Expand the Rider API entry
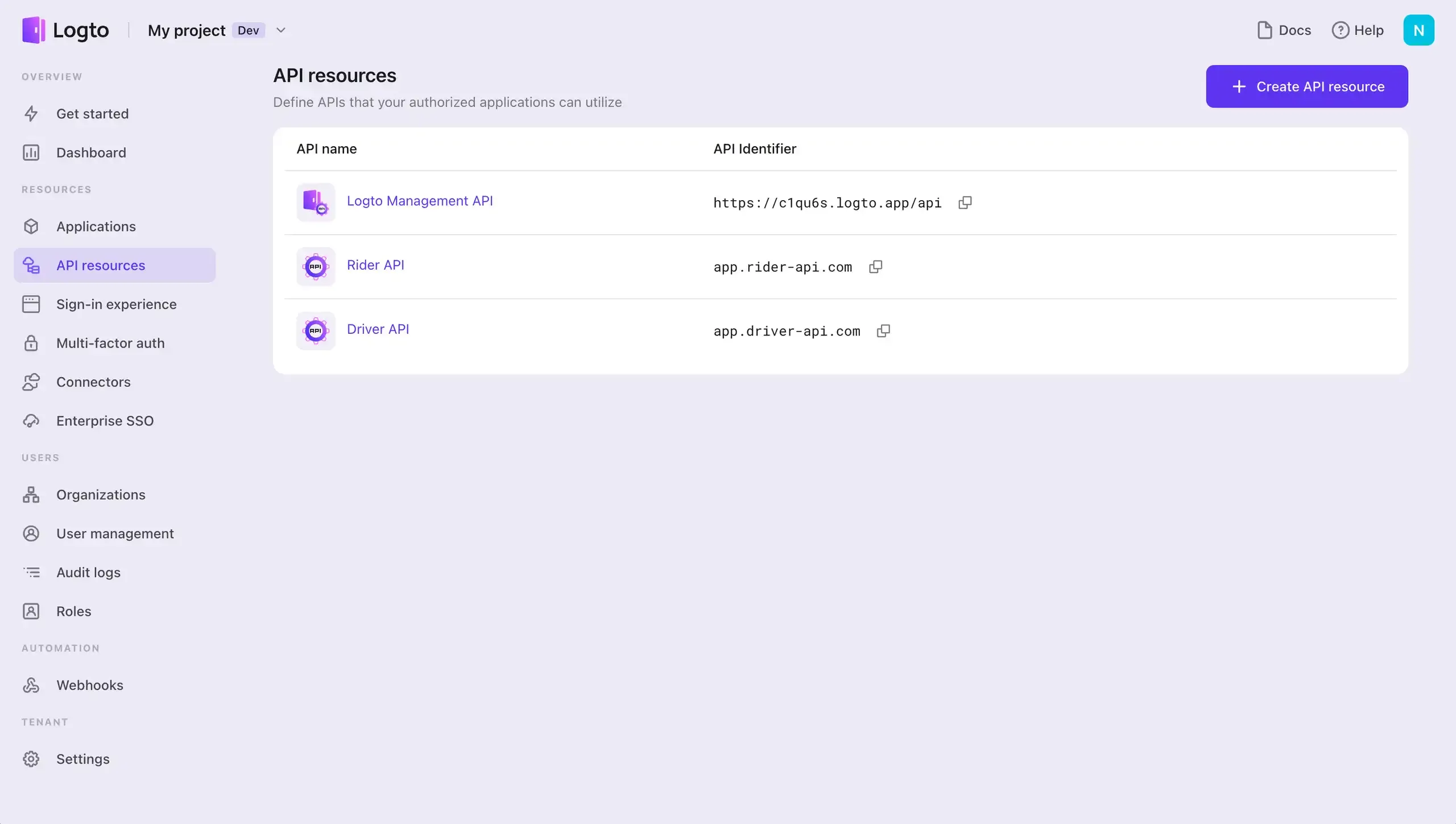The image size is (1456, 824). tap(375, 264)
